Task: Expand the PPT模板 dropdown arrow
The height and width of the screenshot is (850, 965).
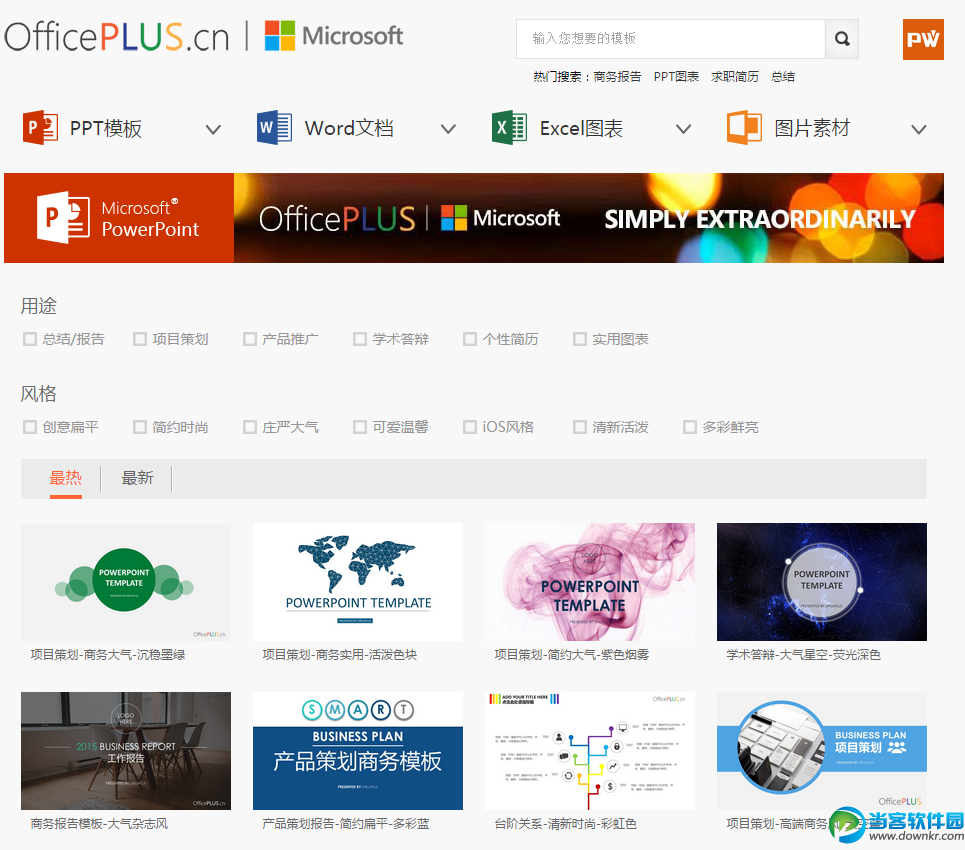Action: click(213, 129)
